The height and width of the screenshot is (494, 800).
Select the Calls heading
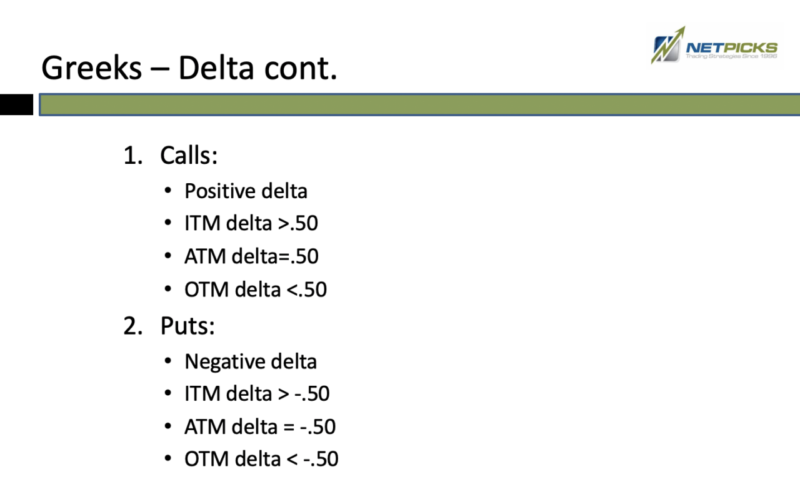189,155
